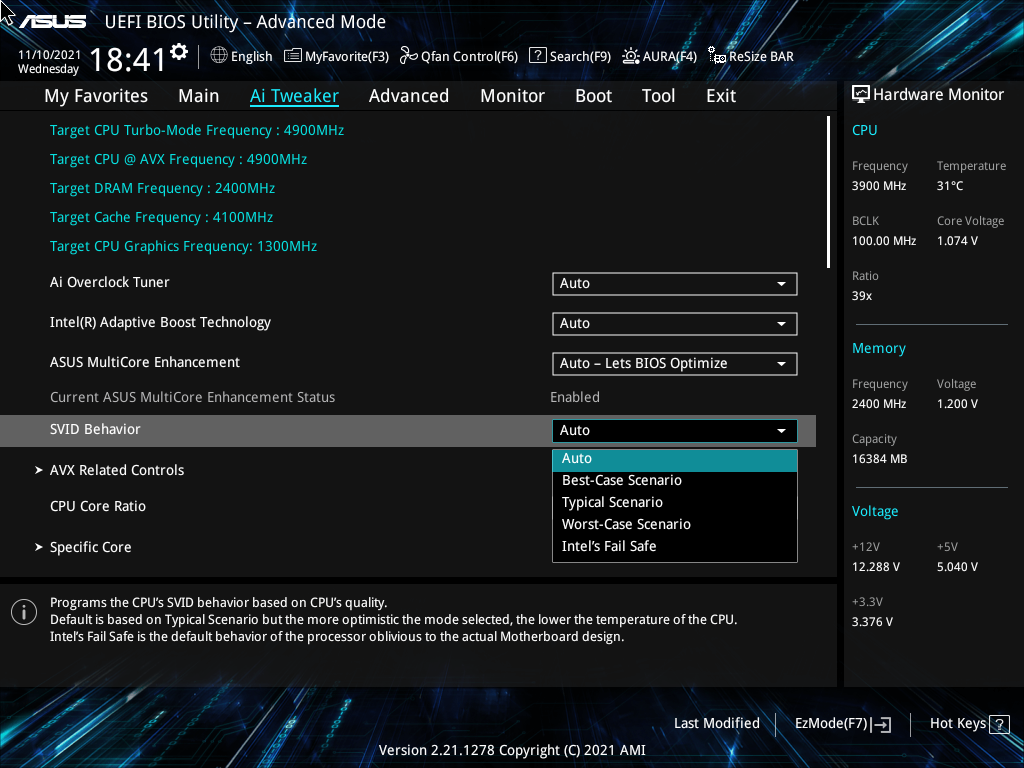The image size is (1024, 768).
Task: Open the time settings gear icon
Action: click(179, 52)
